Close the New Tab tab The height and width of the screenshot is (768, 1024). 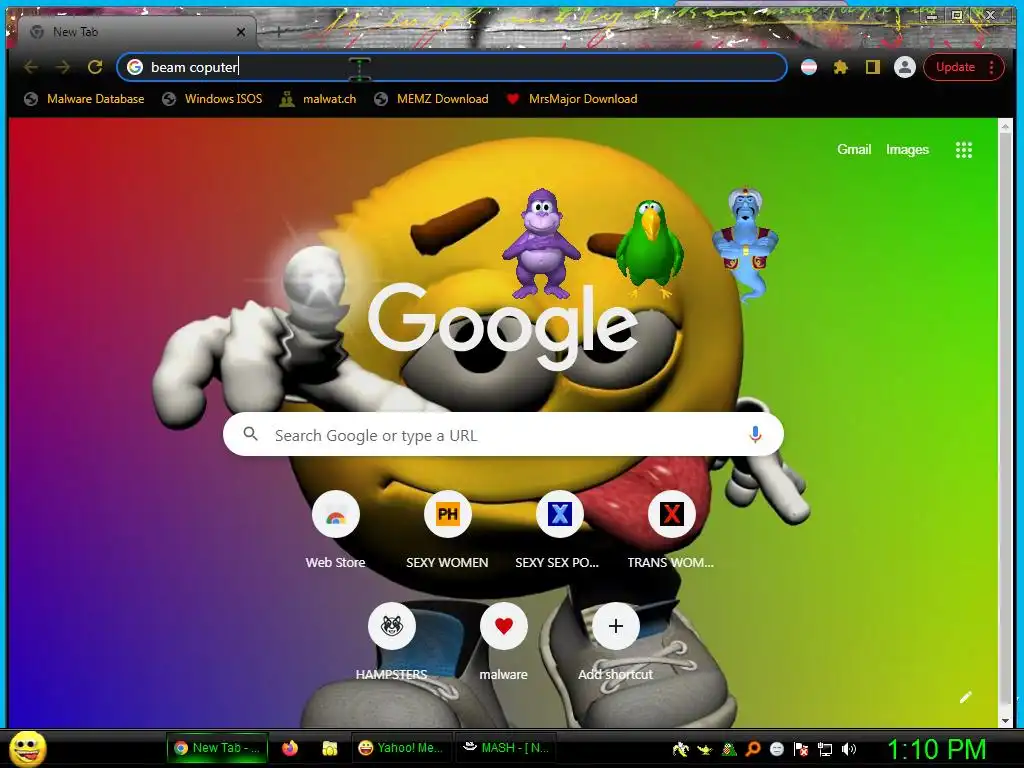click(241, 32)
